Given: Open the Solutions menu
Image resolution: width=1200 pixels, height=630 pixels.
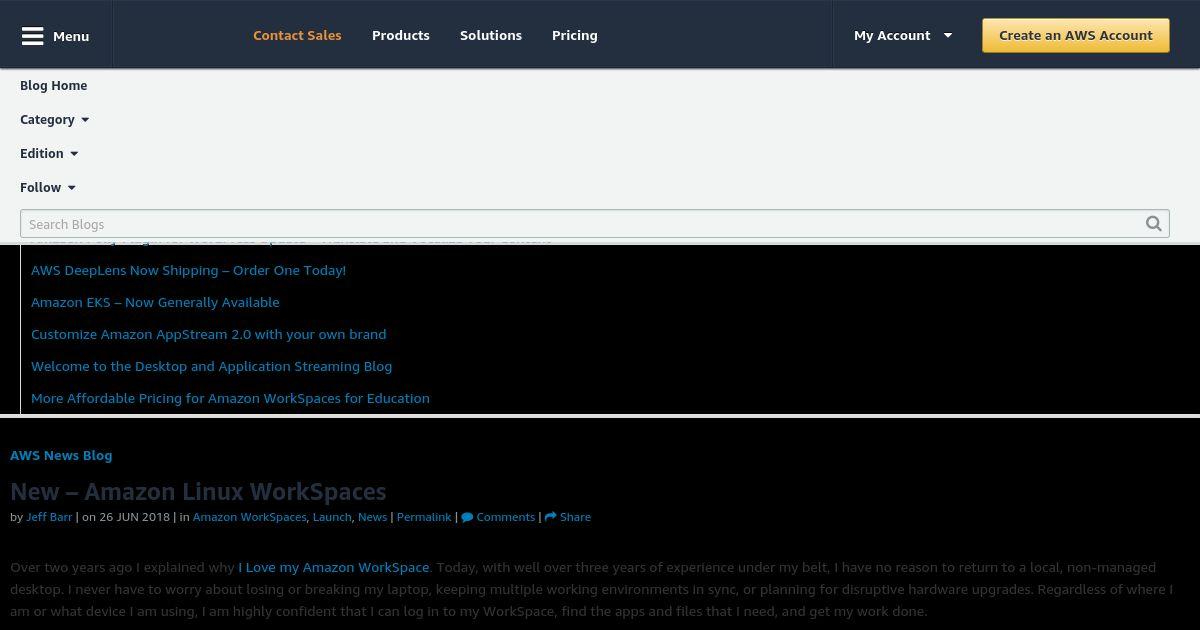Looking at the screenshot, I should coord(491,35).
